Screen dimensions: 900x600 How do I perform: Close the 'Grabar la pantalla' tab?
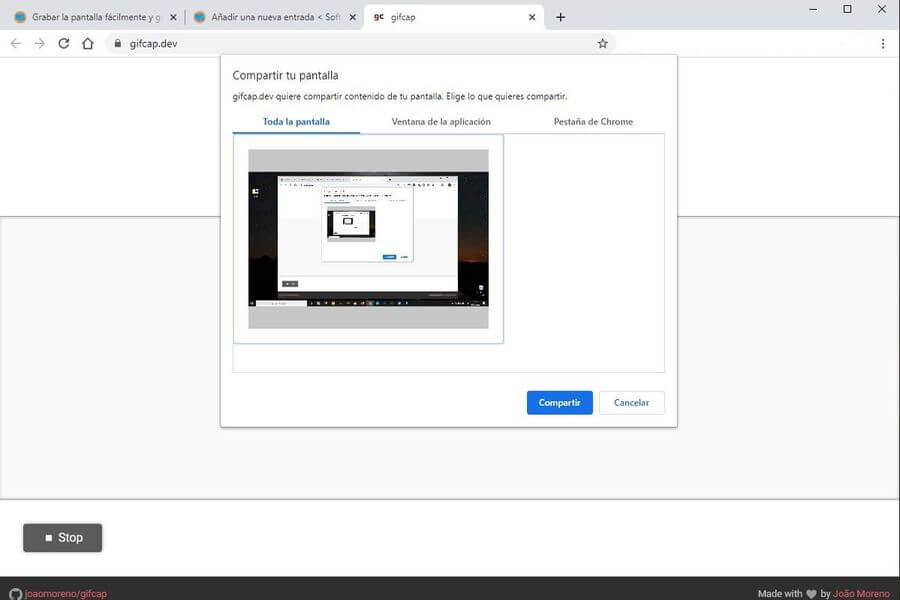(x=173, y=17)
